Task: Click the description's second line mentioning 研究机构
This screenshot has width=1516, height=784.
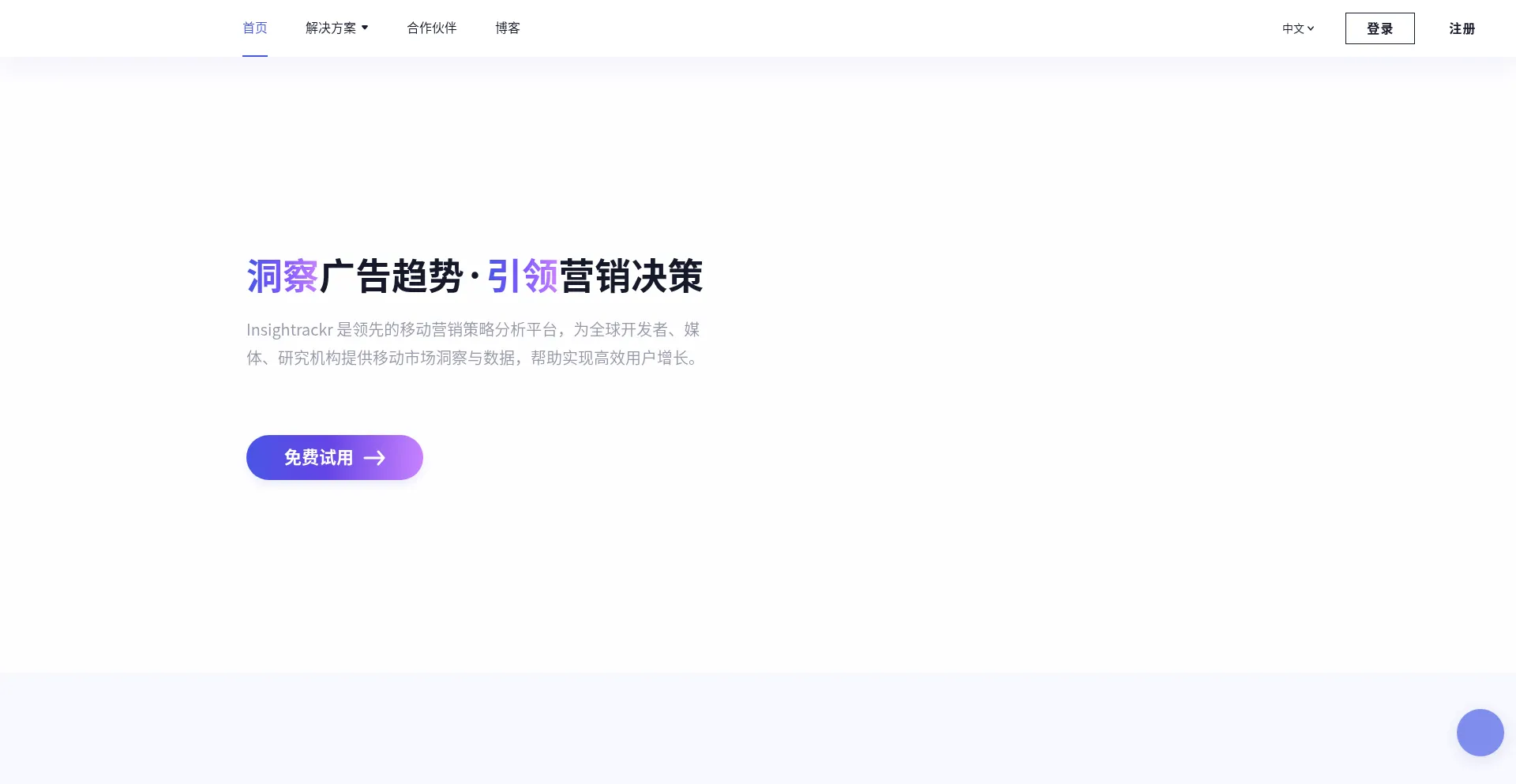Action: coord(472,358)
